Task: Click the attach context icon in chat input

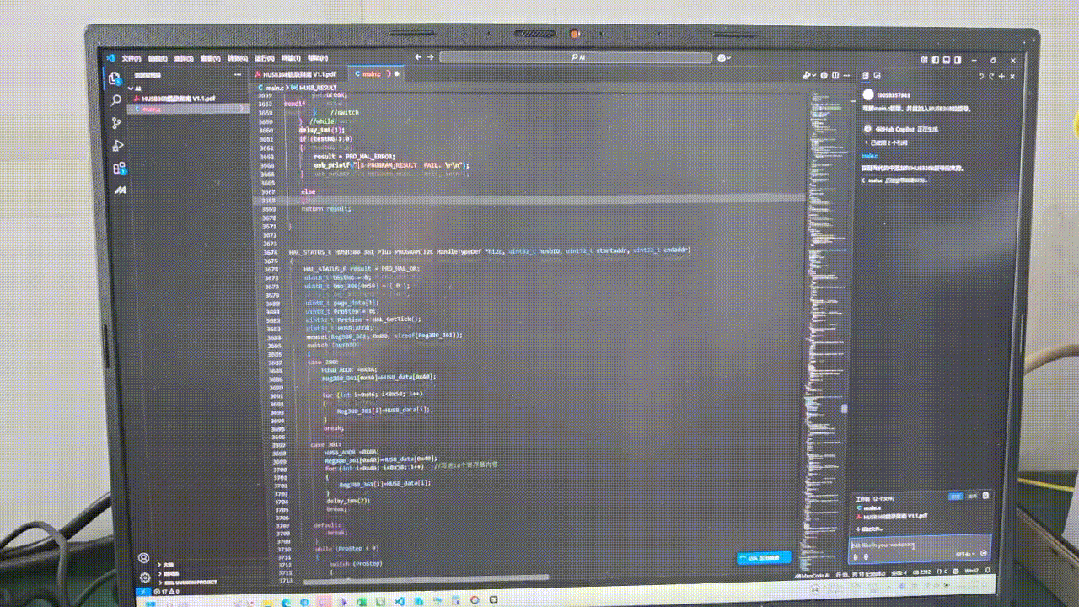Action: [x=856, y=557]
